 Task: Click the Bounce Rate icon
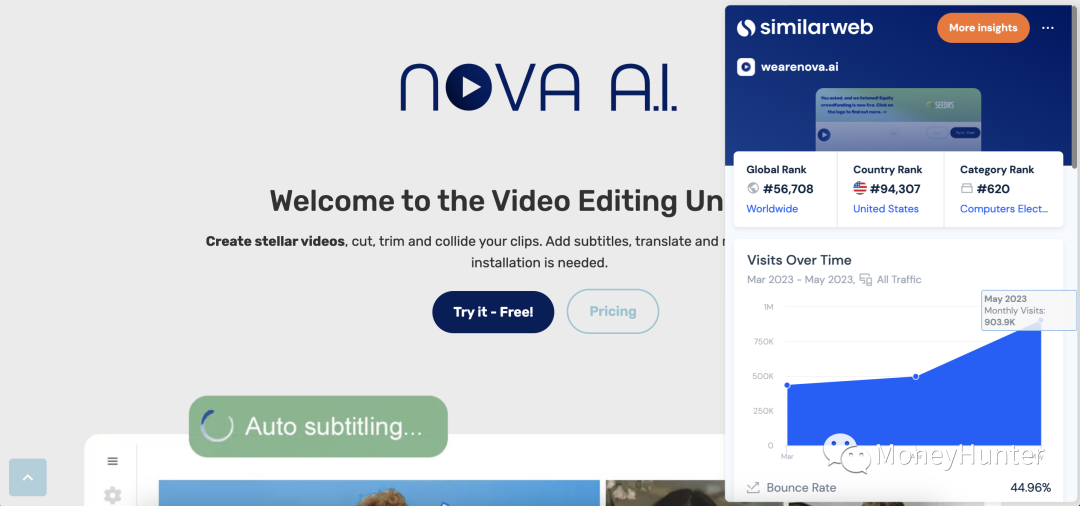754,488
